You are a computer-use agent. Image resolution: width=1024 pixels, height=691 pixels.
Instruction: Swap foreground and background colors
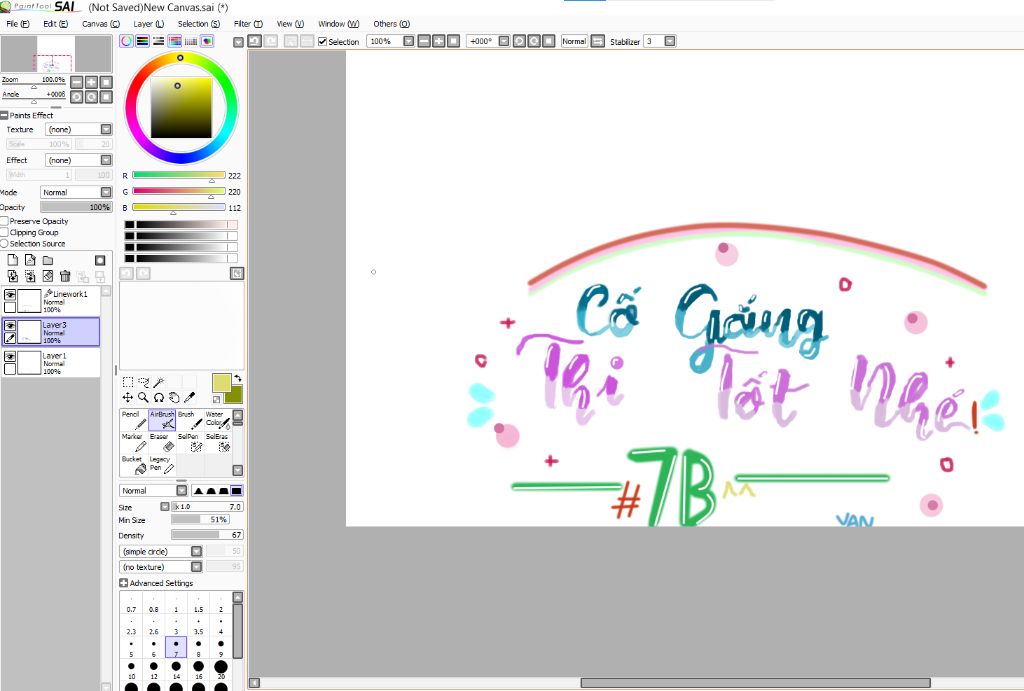pyautogui.click(x=238, y=378)
